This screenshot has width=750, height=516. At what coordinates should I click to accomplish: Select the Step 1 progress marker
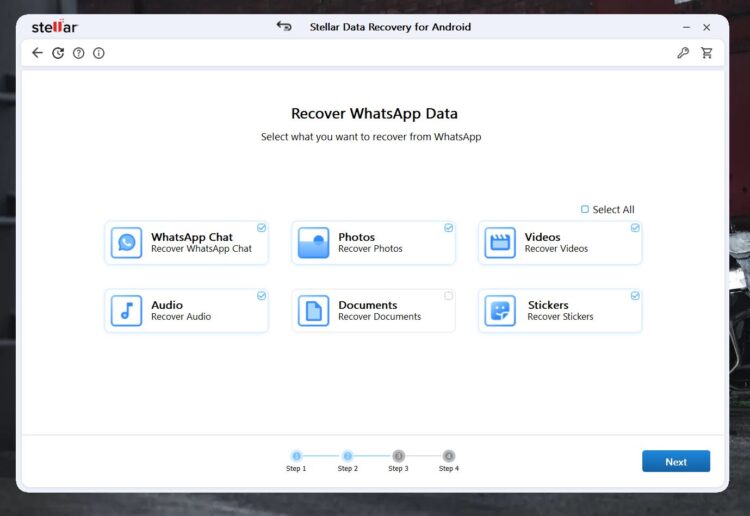(297, 456)
